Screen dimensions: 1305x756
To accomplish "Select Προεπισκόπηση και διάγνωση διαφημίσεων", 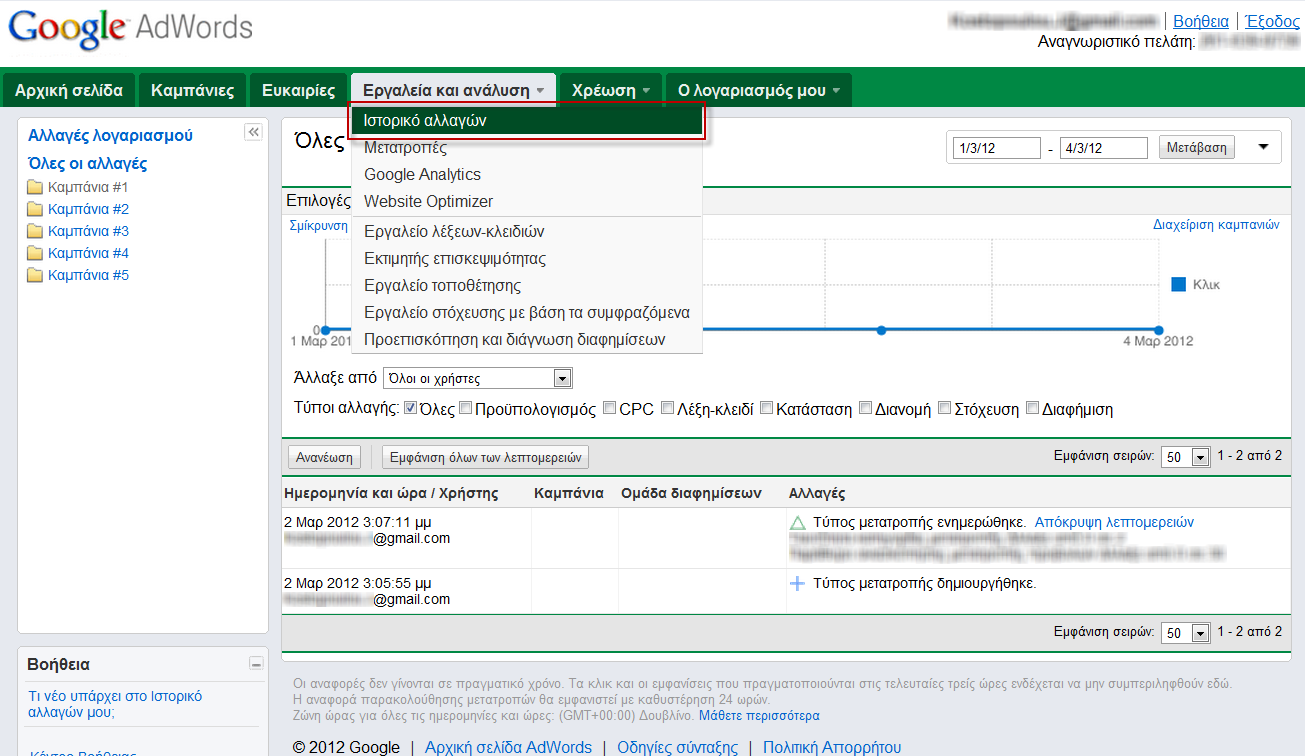I will 527,340.
